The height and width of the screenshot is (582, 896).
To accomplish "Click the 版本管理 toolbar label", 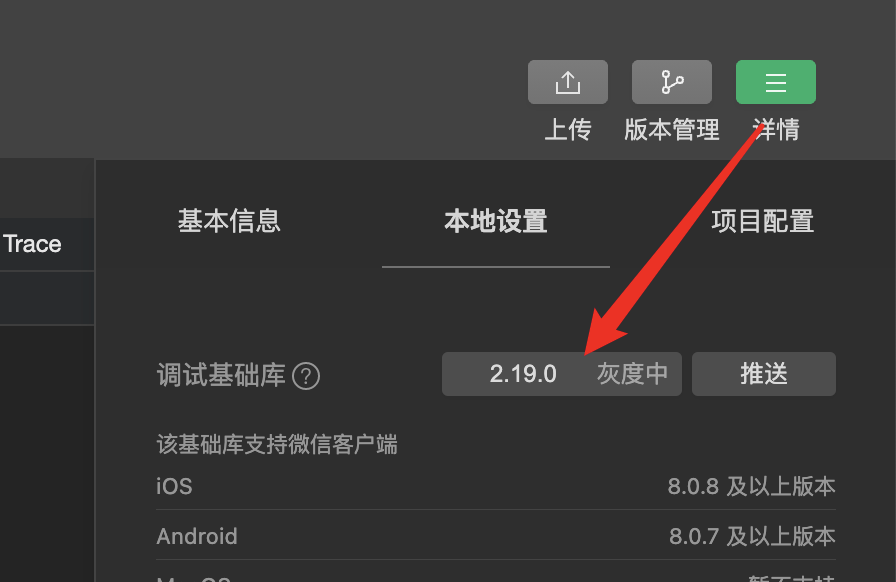I will (x=671, y=130).
